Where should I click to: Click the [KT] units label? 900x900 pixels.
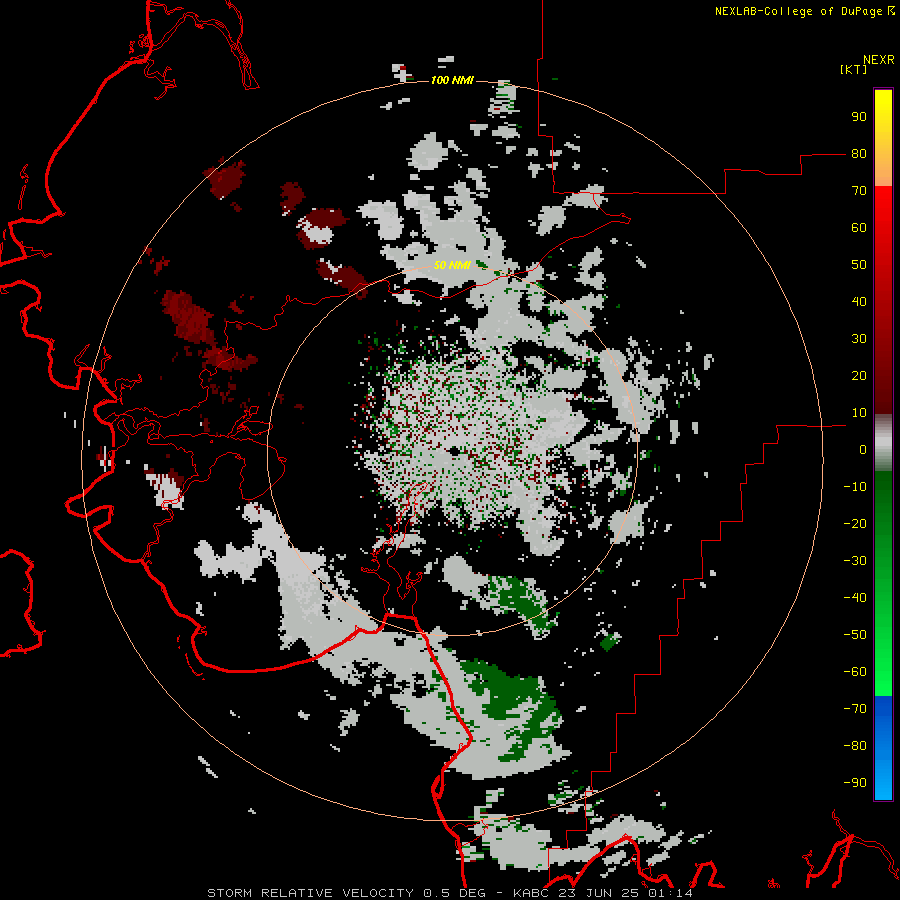pyautogui.click(x=854, y=69)
